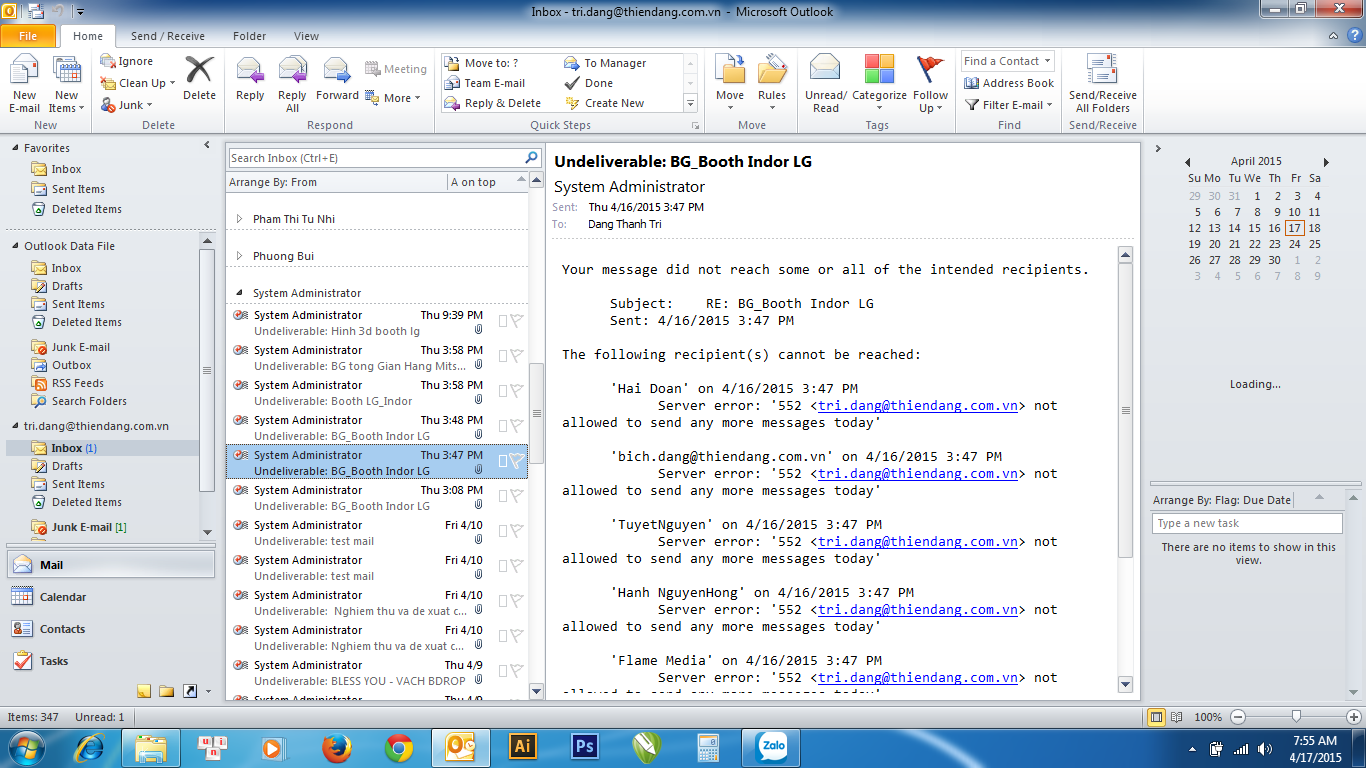Collapse the Outlook Data File tree

point(16,246)
